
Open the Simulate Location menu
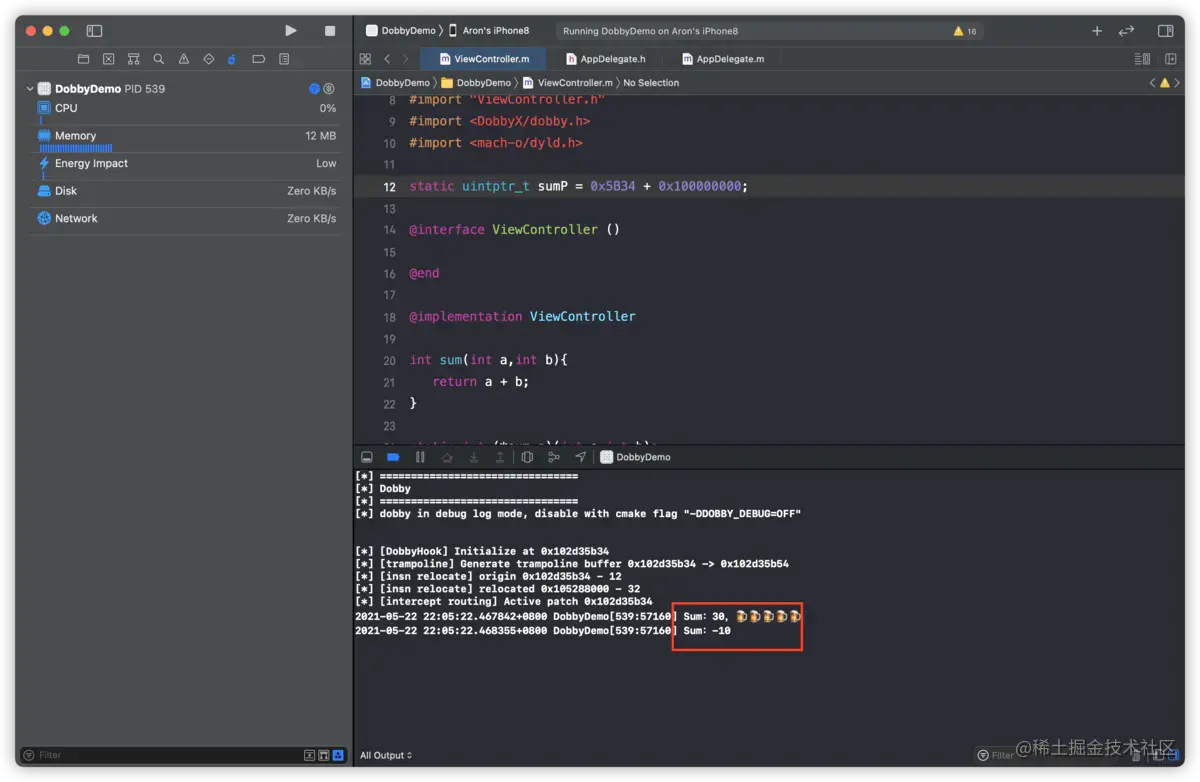tap(580, 457)
